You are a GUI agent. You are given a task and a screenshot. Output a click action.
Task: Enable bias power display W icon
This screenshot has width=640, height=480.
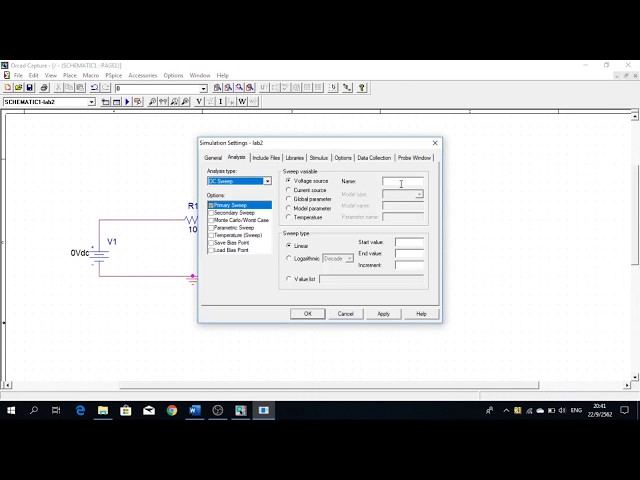242,102
